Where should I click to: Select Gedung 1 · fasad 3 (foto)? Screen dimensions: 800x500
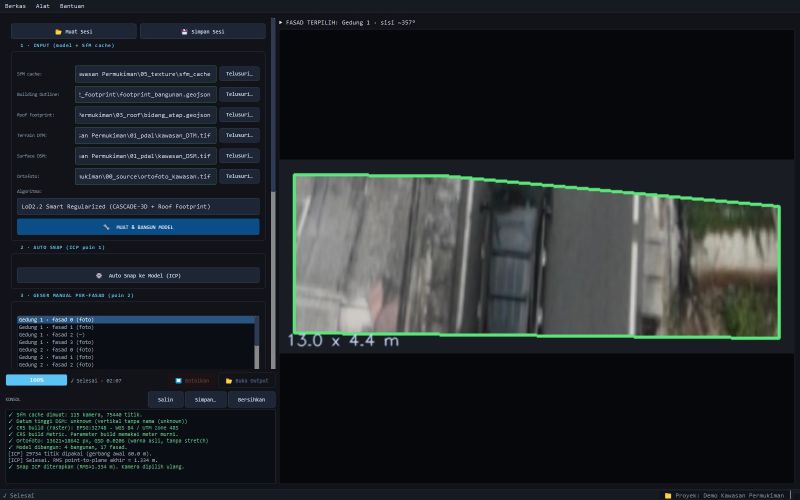135,342
